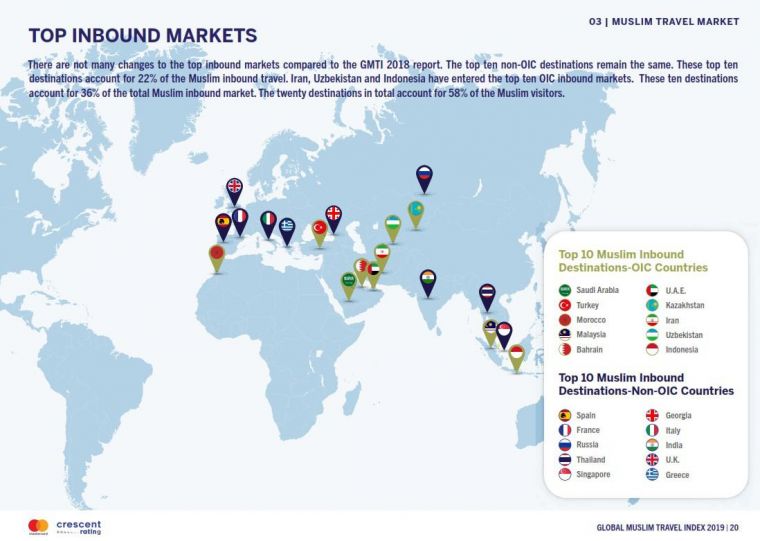The image size is (760, 541).
Task: Click the Malaysia flag icon in the legend
Action: (565, 334)
